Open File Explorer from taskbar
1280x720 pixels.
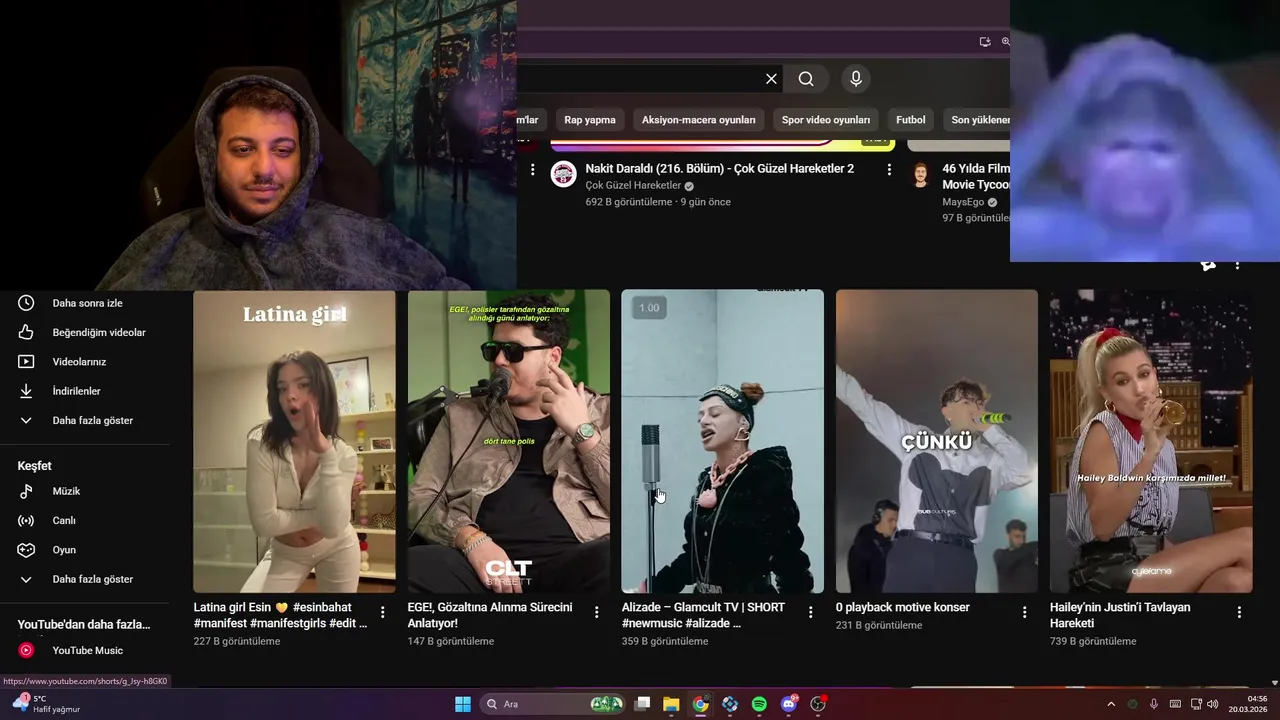[671, 704]
